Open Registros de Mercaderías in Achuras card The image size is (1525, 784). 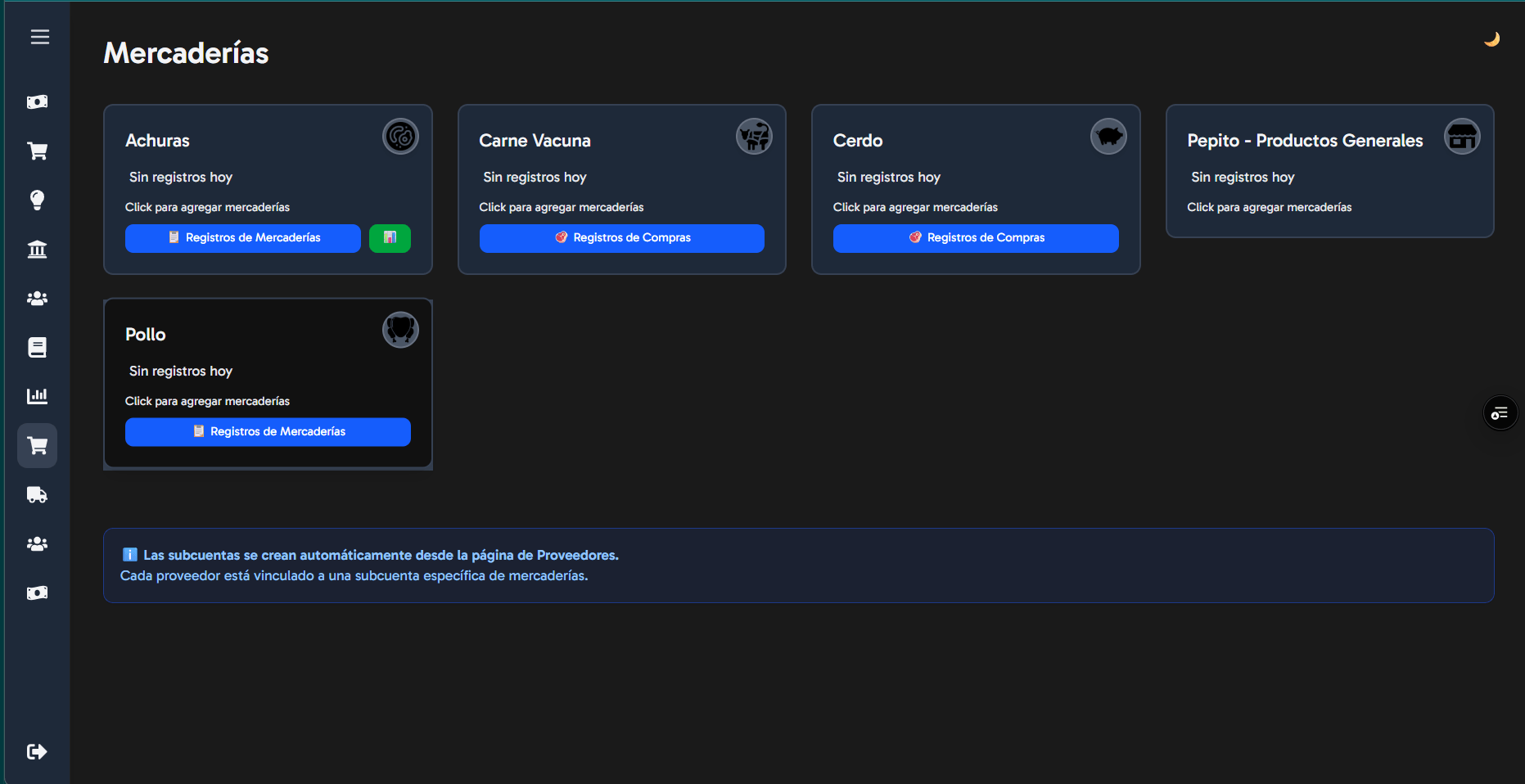click(x=243, y=238)
